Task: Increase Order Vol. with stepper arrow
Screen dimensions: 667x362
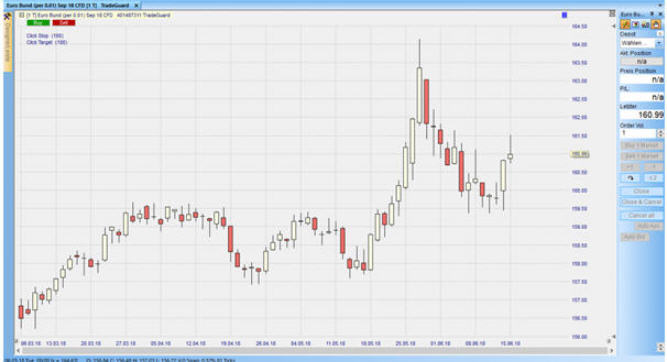Action: [x=660, y=132]
